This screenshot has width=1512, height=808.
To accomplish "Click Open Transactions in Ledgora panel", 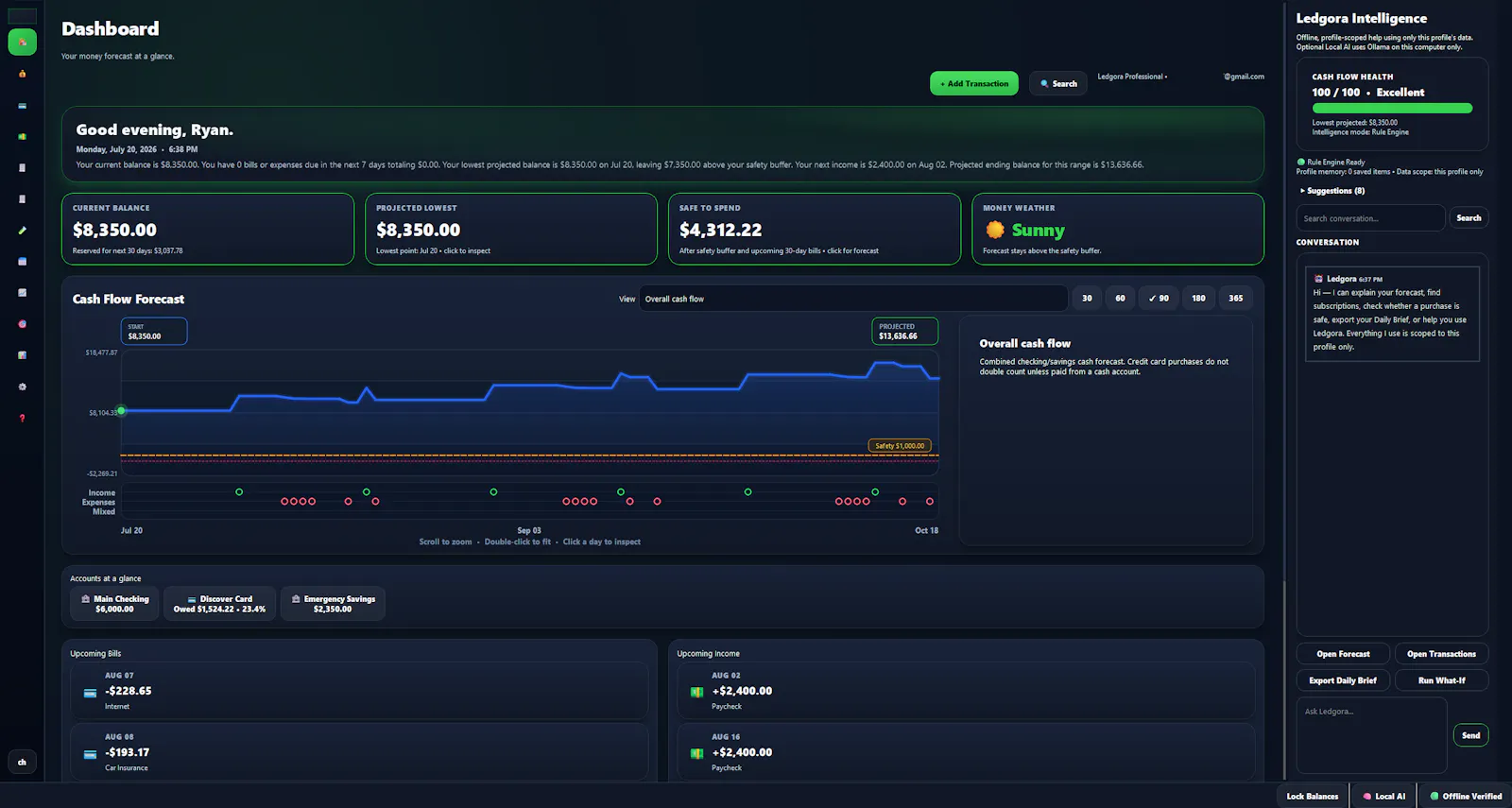I will coord(1441,654).
